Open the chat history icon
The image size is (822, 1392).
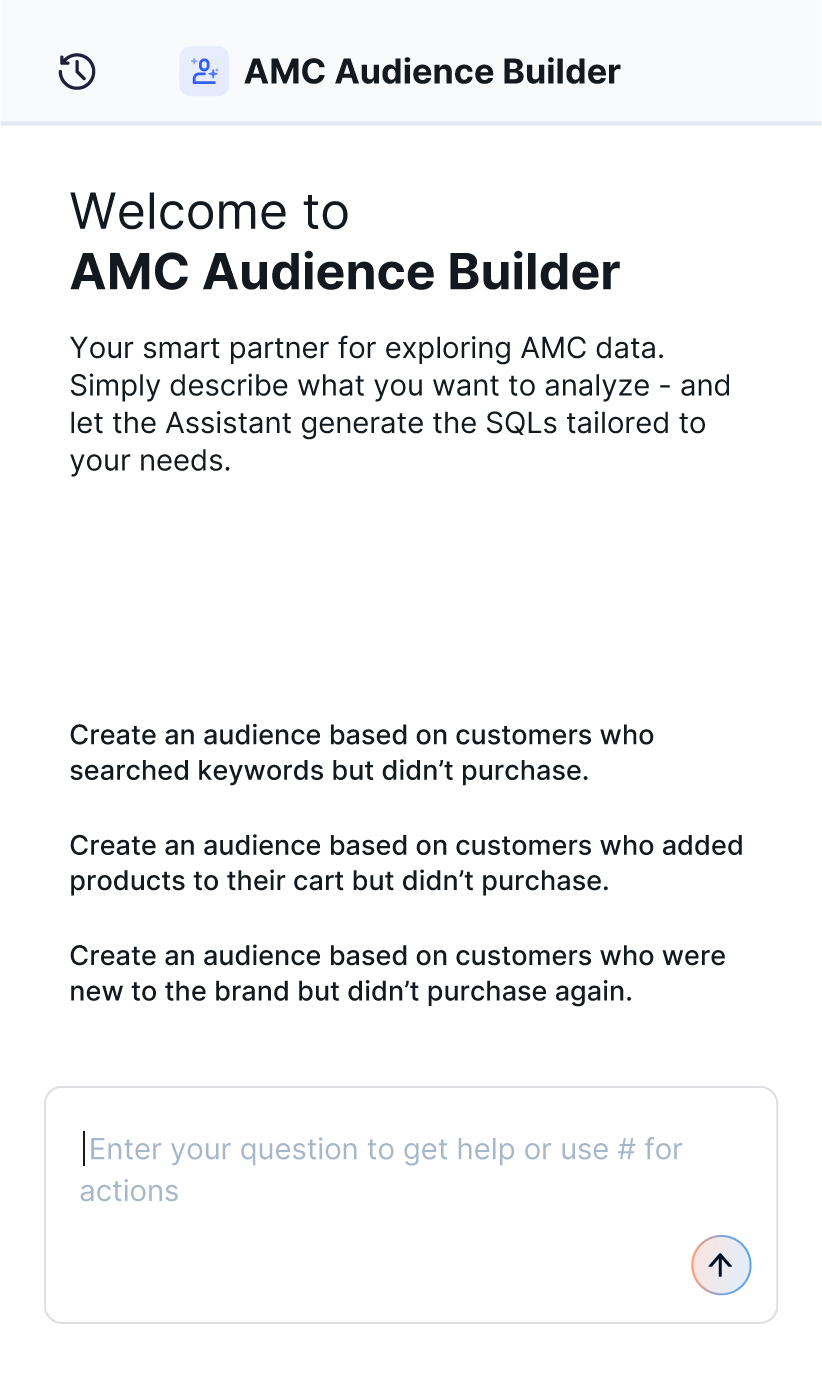[x=77, y=72]
